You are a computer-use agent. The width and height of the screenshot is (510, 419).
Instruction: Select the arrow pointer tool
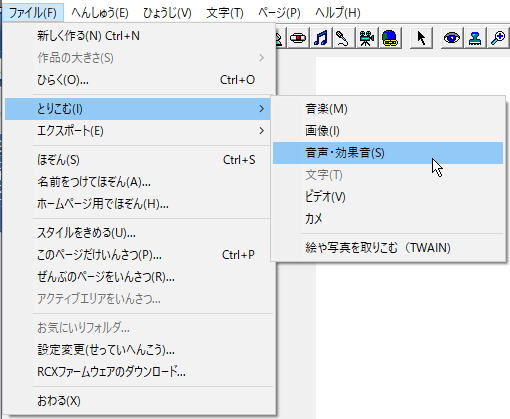pyautogui.click(x=421, y=38)
